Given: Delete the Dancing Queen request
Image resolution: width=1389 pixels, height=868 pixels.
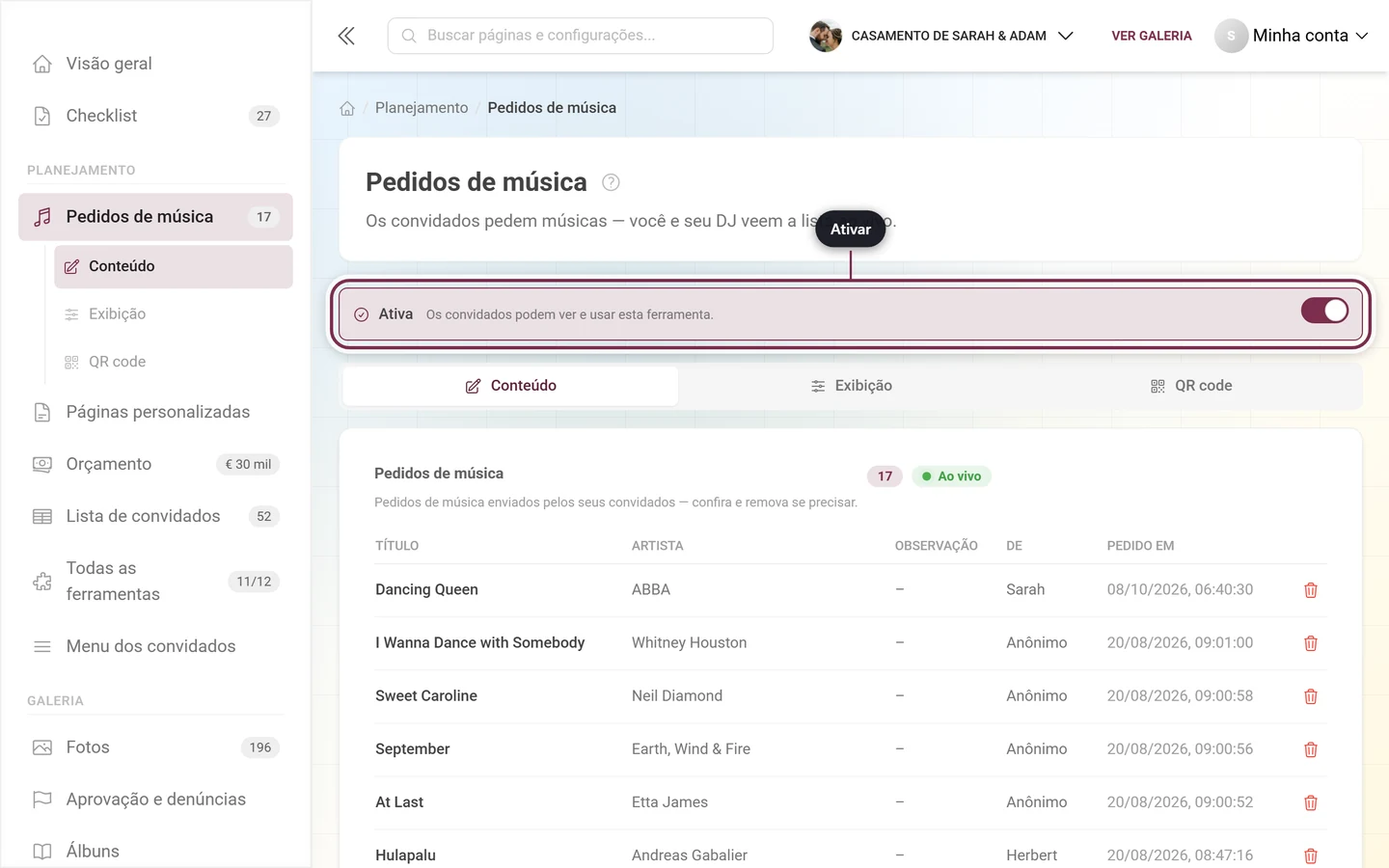Looking at the screenshot, I should pyautogui.click(x=1311, y=590).
